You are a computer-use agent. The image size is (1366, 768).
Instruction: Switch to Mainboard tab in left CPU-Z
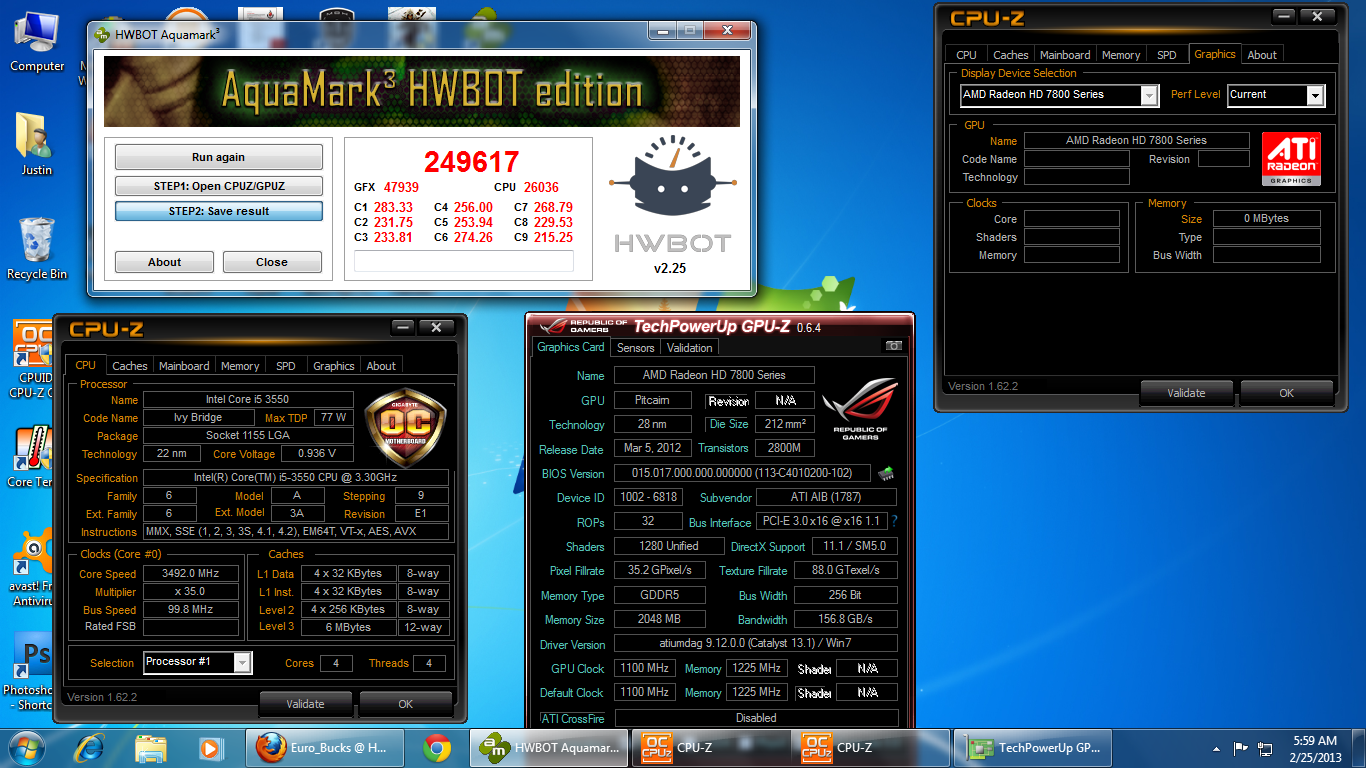point(184,366)
